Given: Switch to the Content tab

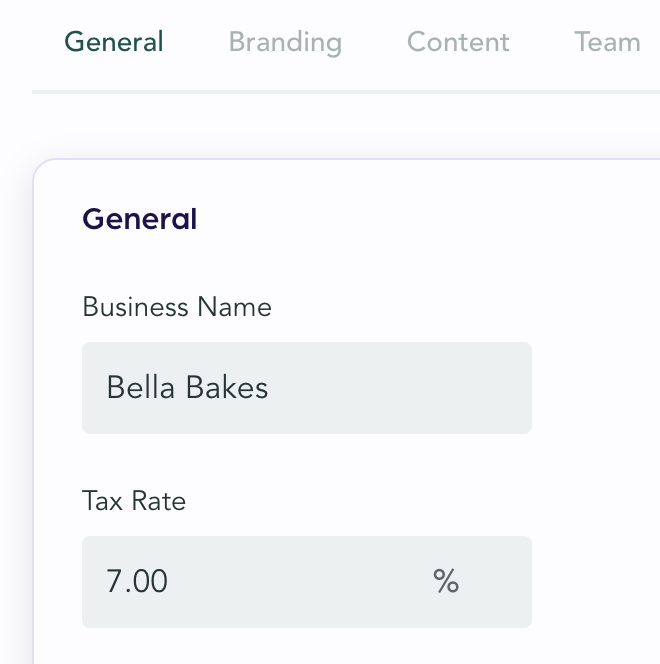Looking at the screenshot, I should (458, 42).
